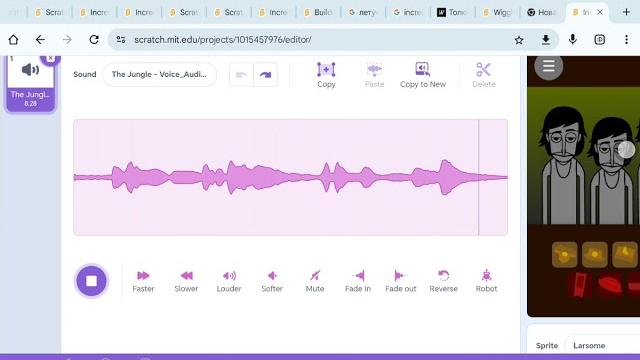Switch to the Tomo browser tab
This screenshot has height=360, width=640.
452,12
